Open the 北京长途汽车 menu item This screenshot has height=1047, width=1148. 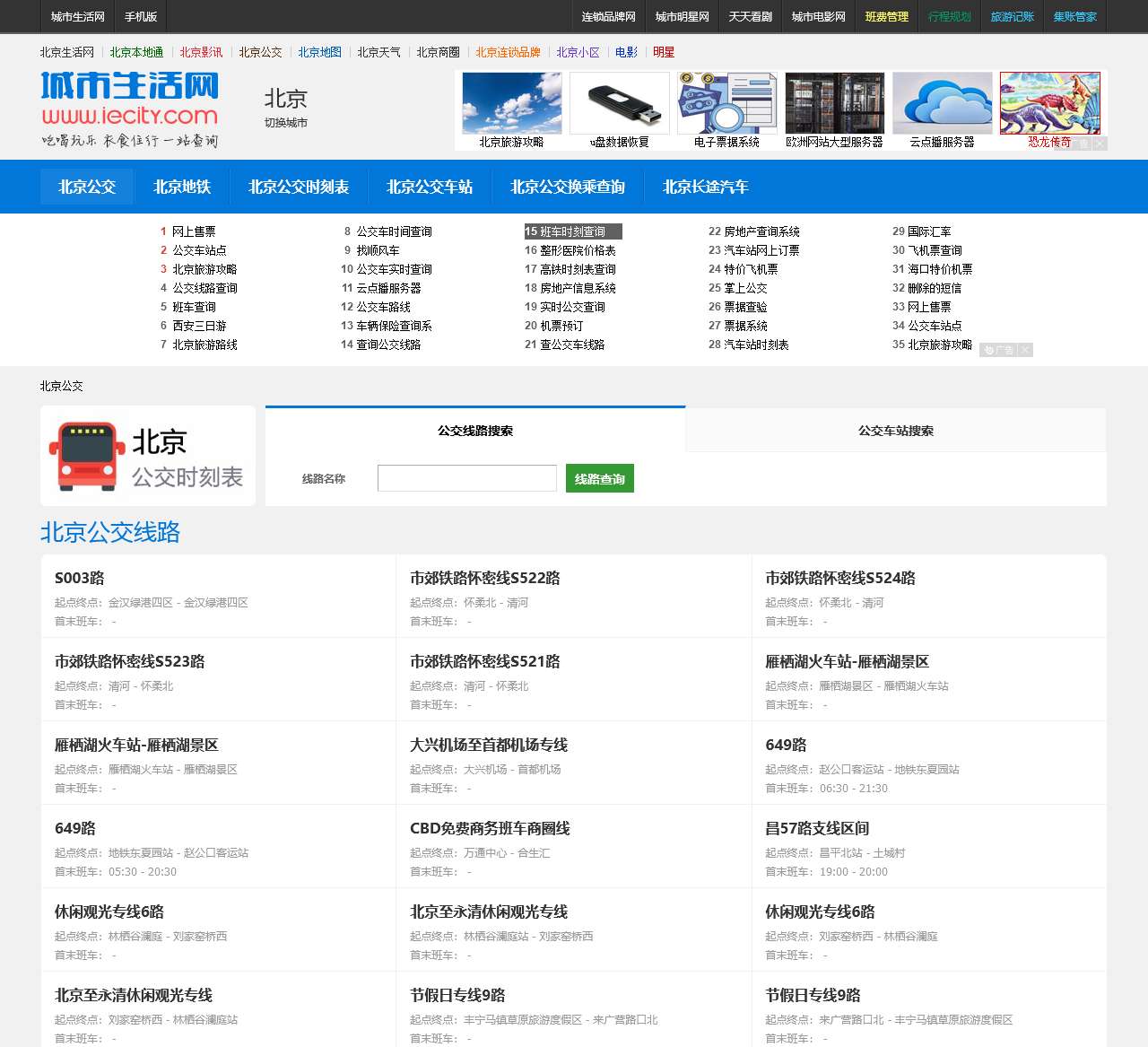point(705,187)
